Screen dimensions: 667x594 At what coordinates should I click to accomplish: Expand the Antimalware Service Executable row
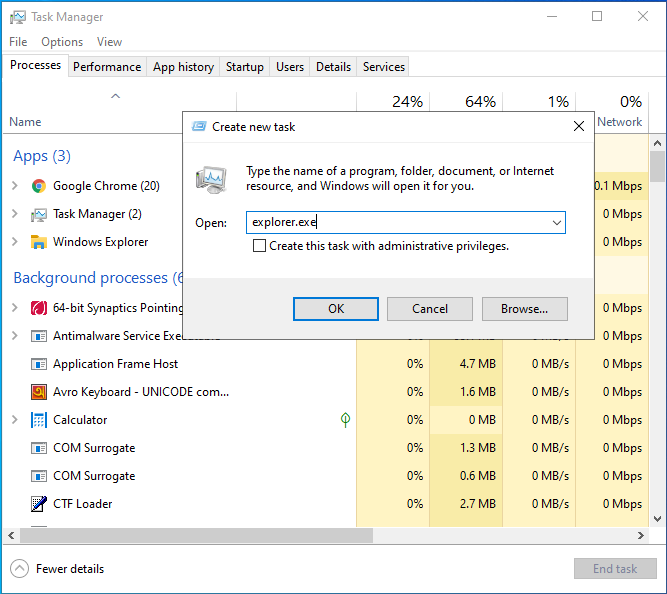pyautogui.click(x=15, y=336)
